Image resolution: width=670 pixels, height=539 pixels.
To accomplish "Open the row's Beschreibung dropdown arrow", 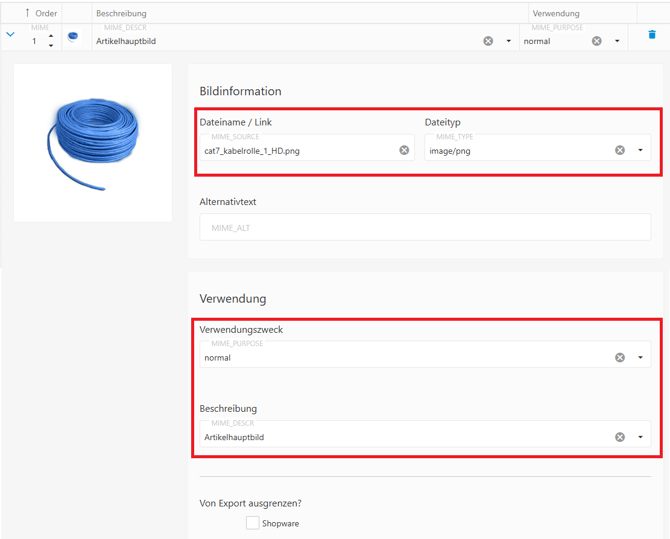I will tap(508, 41).
